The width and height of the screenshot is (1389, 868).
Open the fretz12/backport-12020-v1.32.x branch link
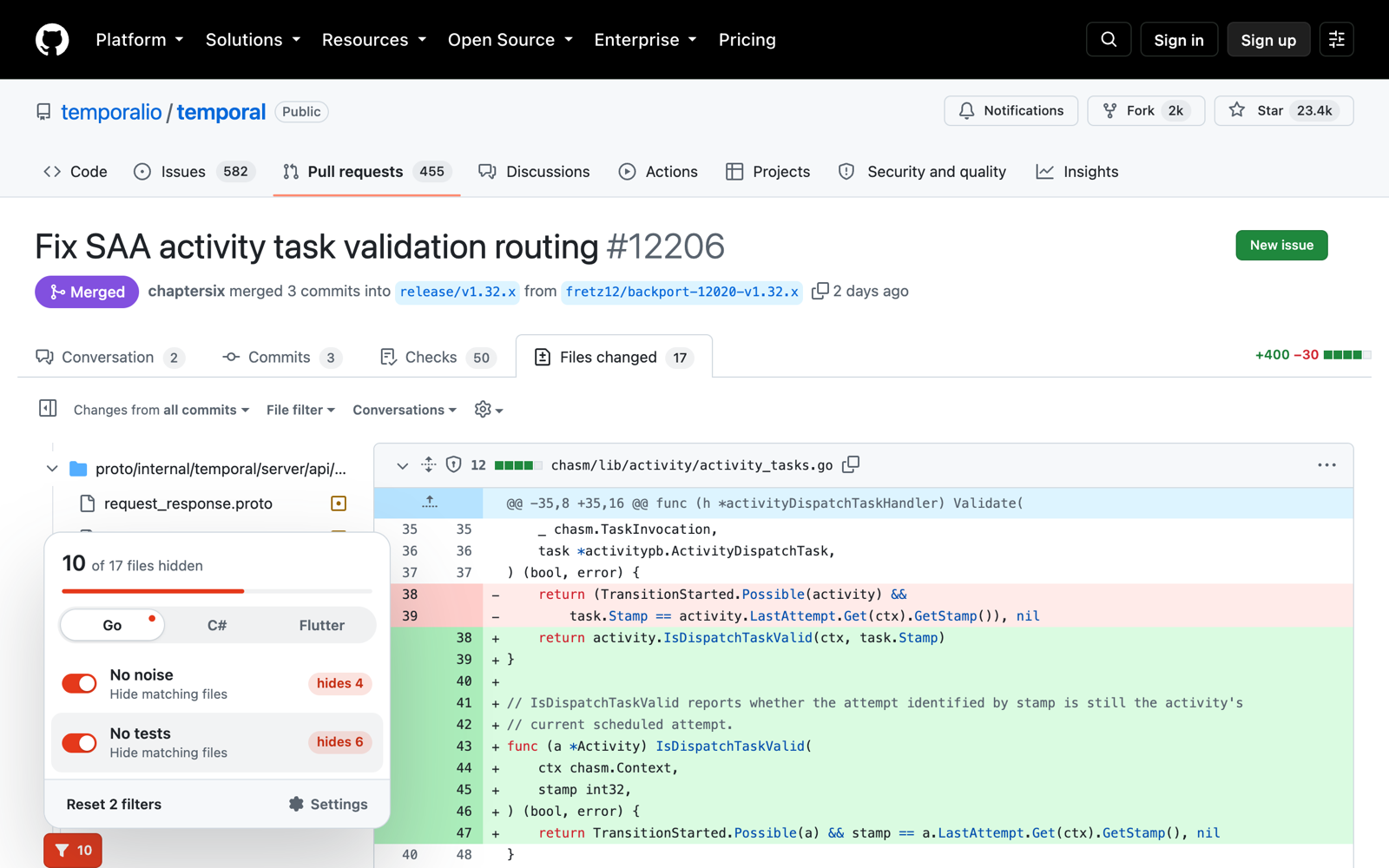tap(681, 292)
